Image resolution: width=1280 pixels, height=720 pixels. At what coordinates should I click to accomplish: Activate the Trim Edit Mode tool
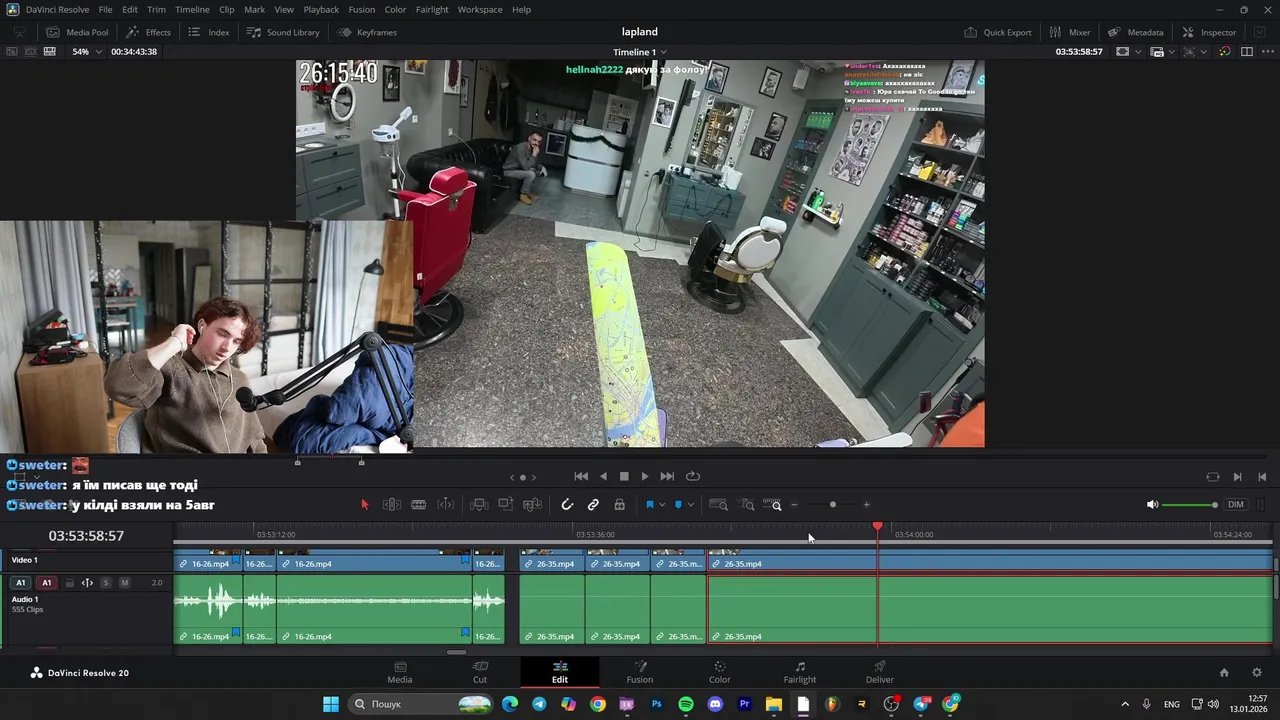pyautogui.click(x=392, y=505)
